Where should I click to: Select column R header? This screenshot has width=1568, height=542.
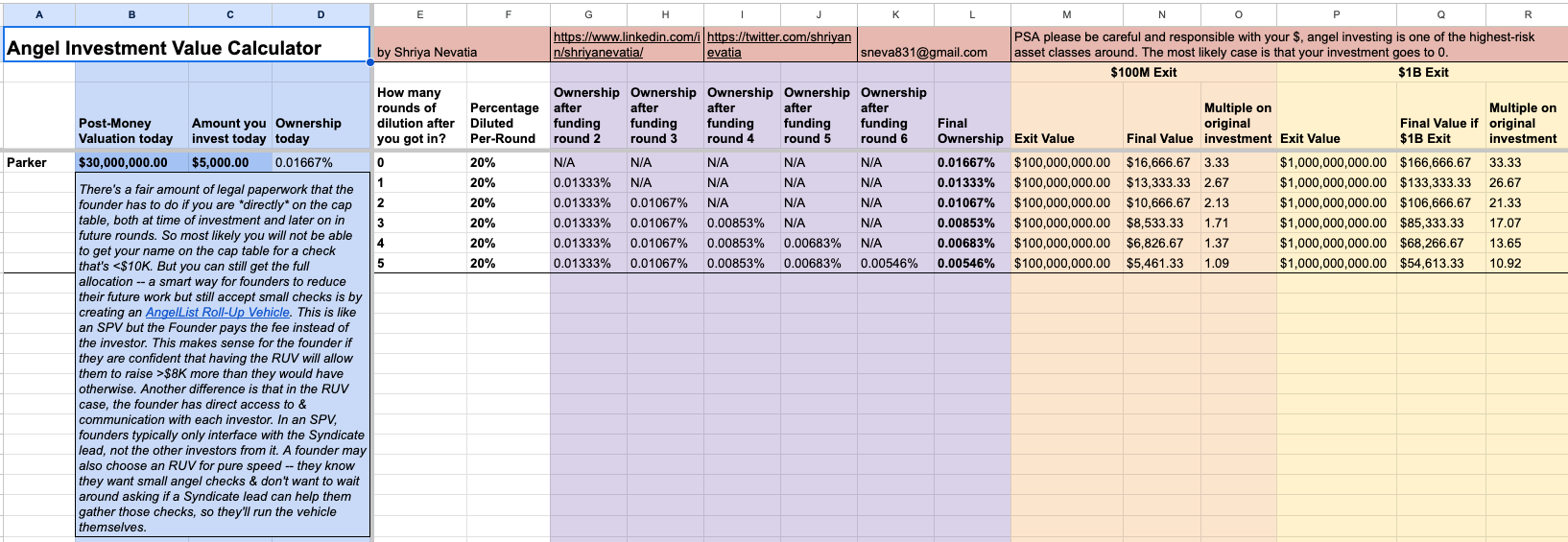click(x=1527, y=14)
